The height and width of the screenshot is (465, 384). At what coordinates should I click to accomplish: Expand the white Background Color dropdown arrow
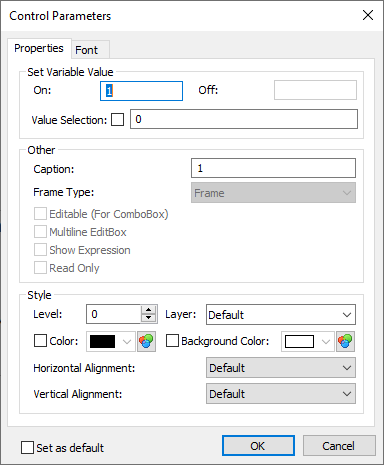coord(326,342)
